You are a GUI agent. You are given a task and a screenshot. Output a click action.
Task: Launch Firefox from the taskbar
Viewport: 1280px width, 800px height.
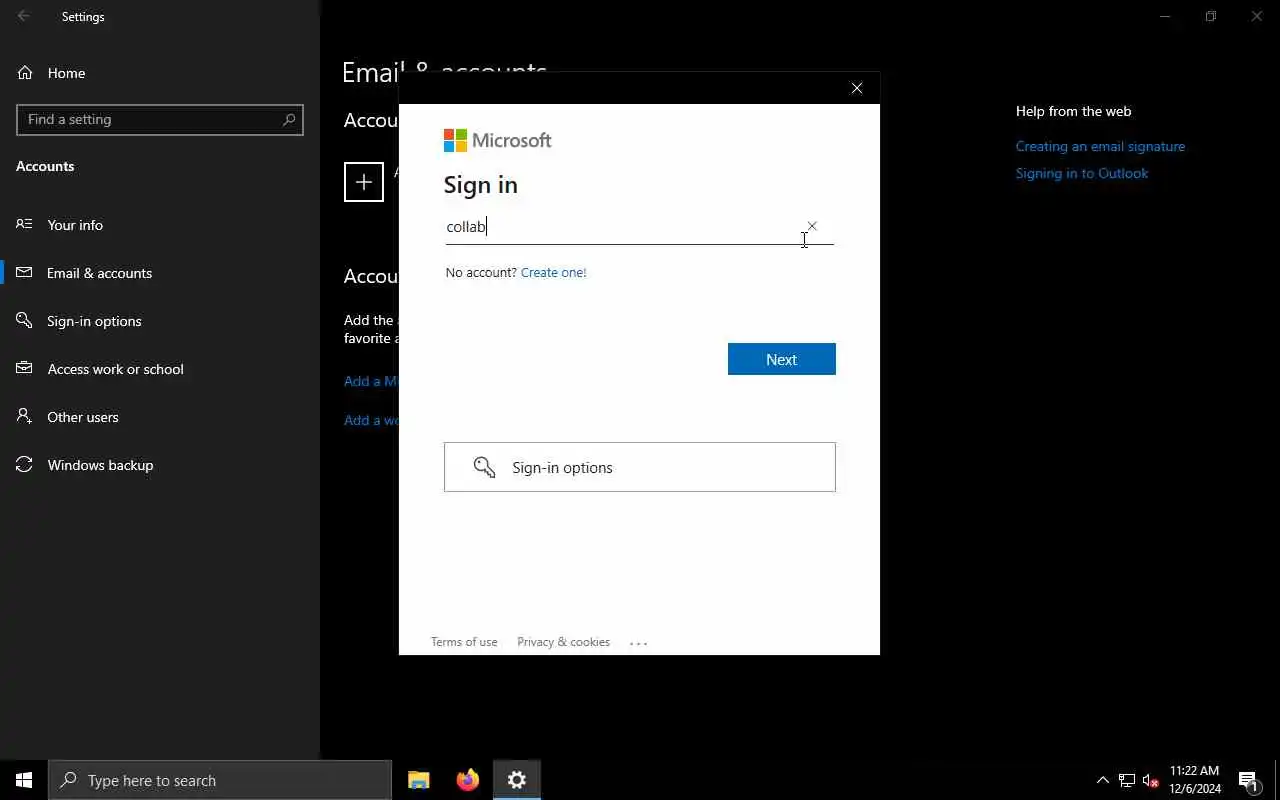[468, 780]
